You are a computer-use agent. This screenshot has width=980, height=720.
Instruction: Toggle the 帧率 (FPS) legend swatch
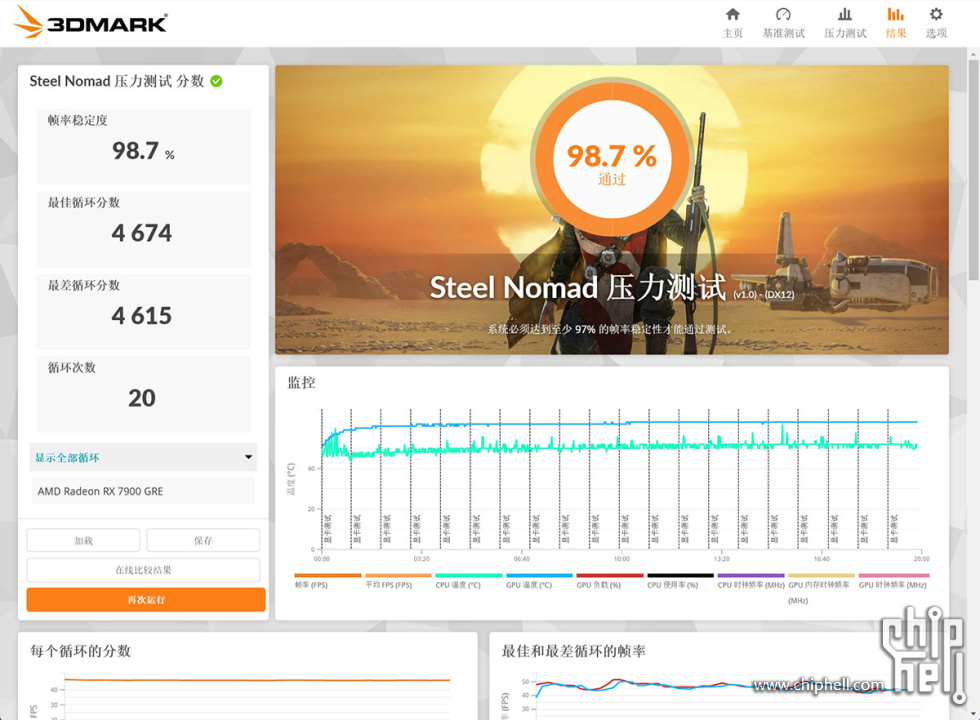(328, 576)
